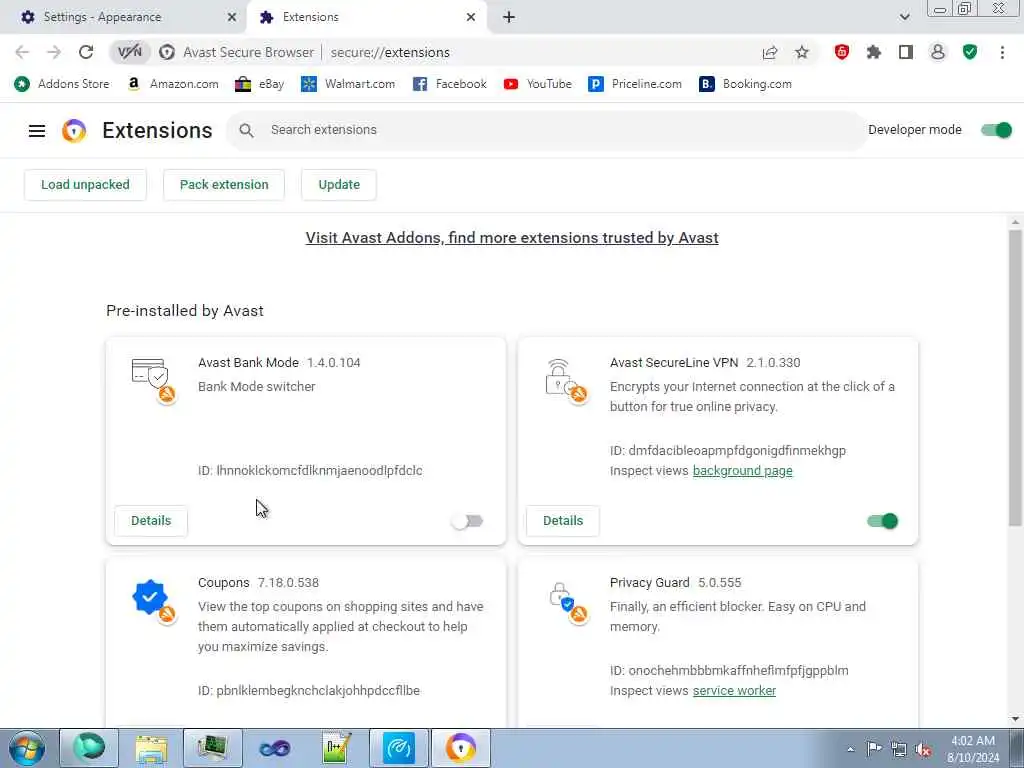Image resolution: width=1024 pixels, height=768 pixels.
Task: Open the file explorer taskbar icon
Action: click(x=152, y=748)
